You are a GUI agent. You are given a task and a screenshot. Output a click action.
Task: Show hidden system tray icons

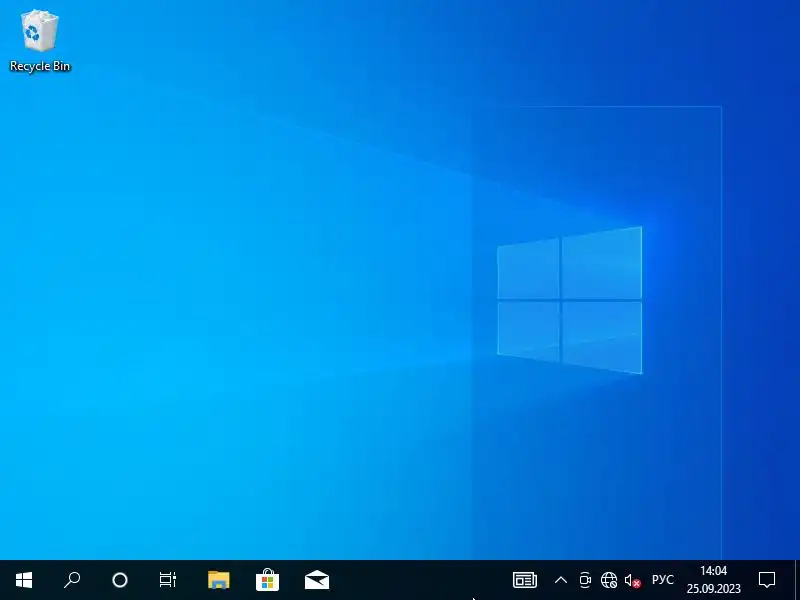(x=561, y=580)
